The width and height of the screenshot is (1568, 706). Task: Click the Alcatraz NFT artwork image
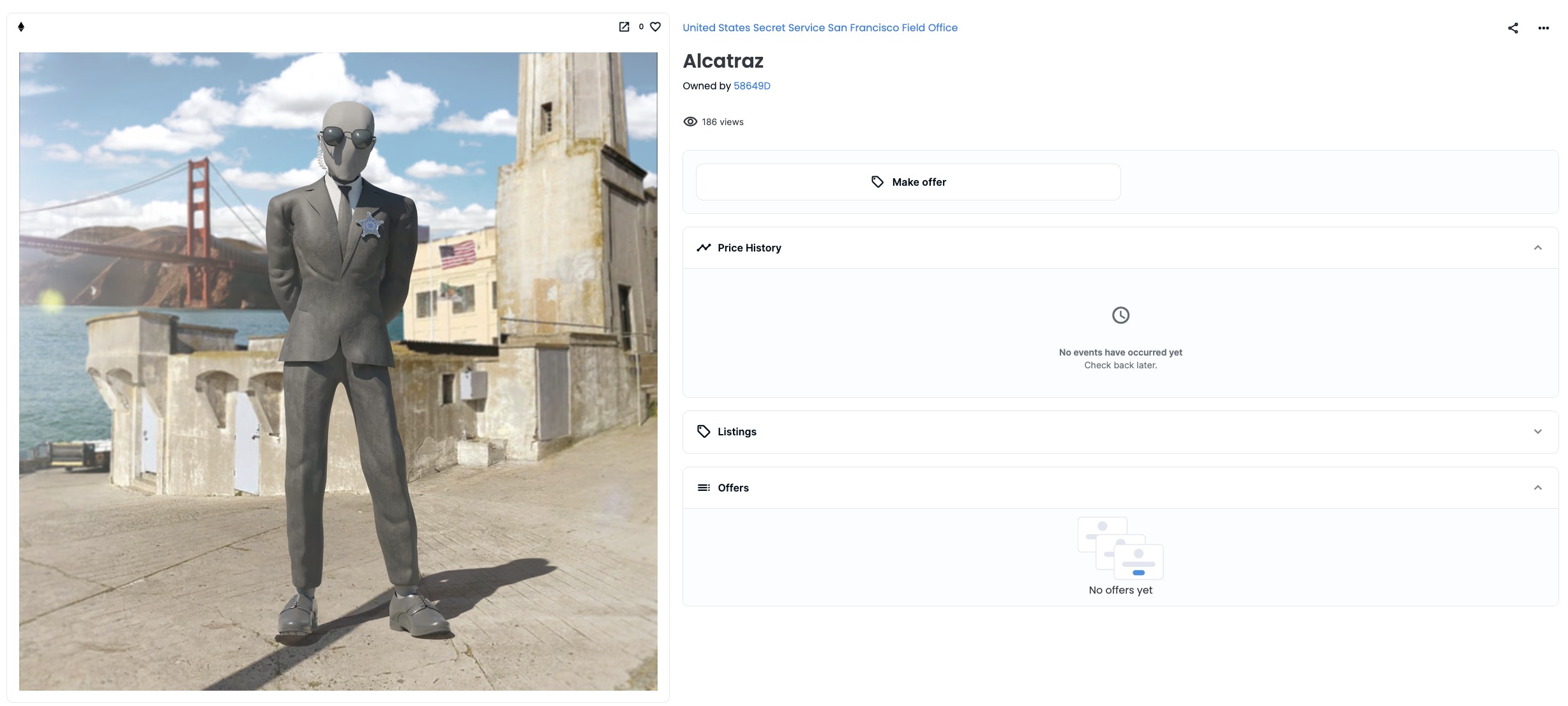pyautogui.click(x=338, y=371)
